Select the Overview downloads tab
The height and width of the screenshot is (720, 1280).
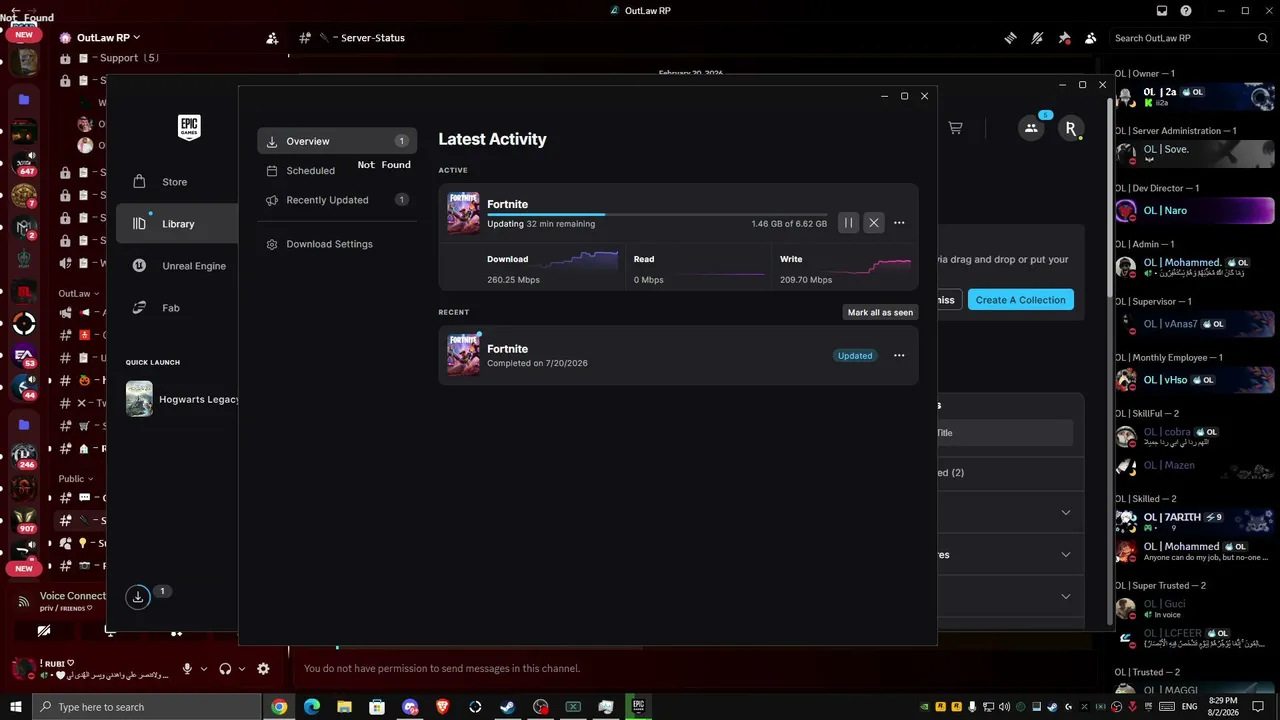(337, 141)
